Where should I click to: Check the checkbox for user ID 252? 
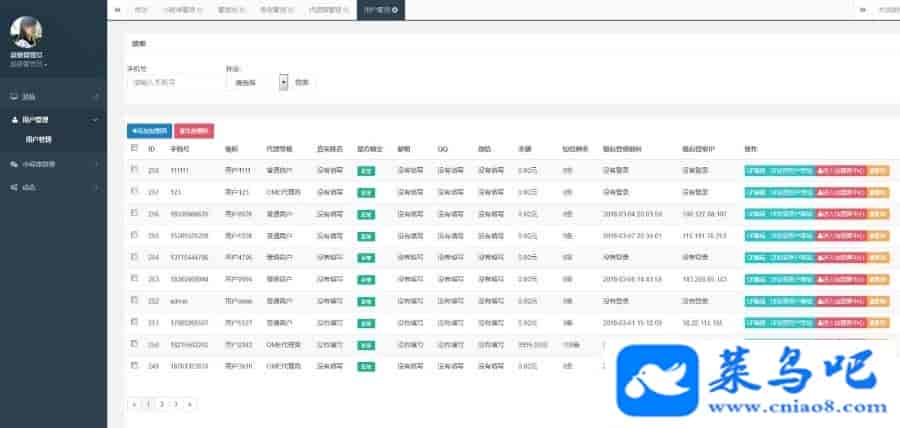pos(135,298)
